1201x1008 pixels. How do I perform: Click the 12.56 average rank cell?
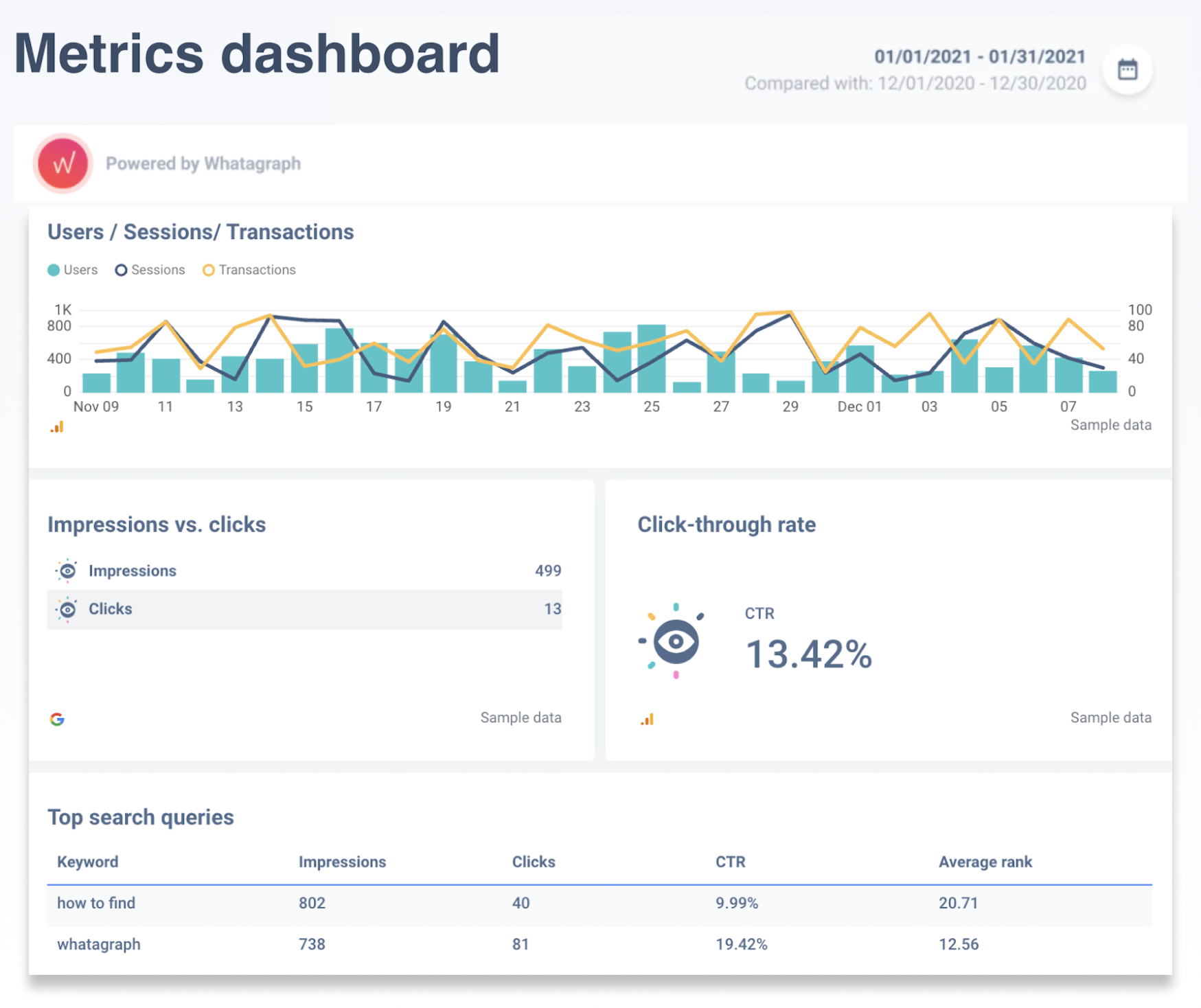point(959,944)
